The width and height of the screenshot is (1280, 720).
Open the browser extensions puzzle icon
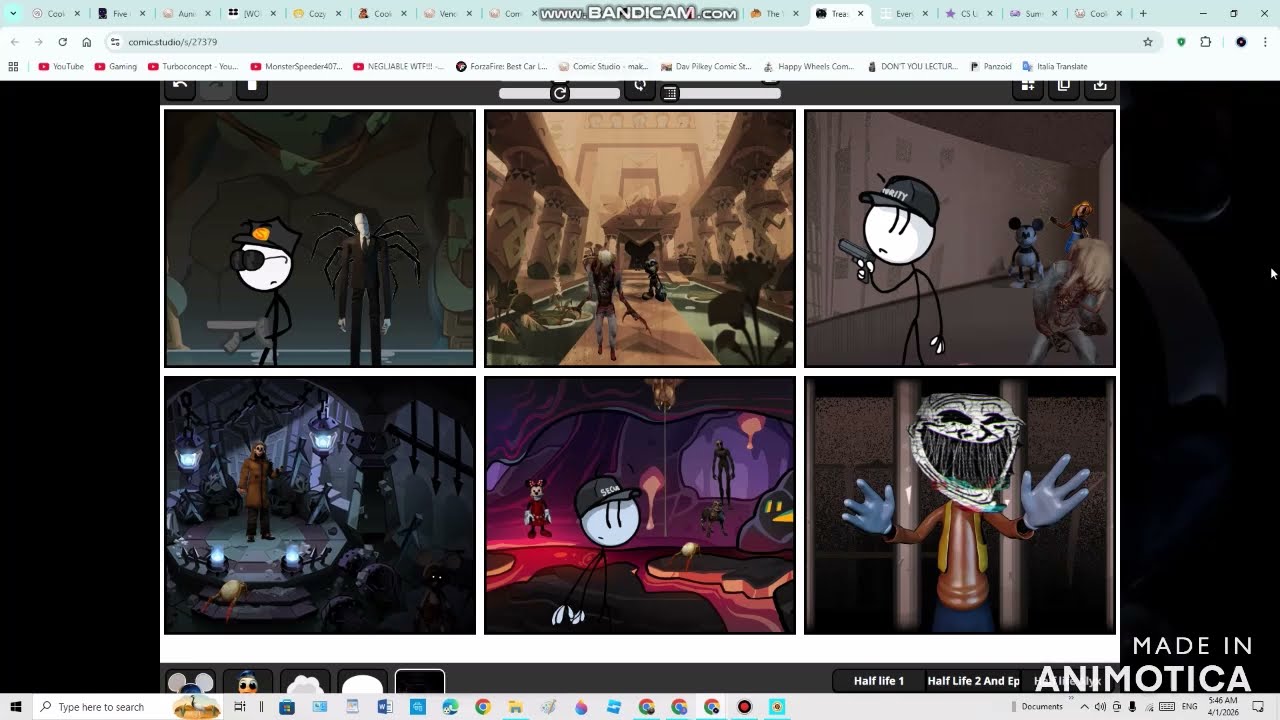[x=1205, y=42]
